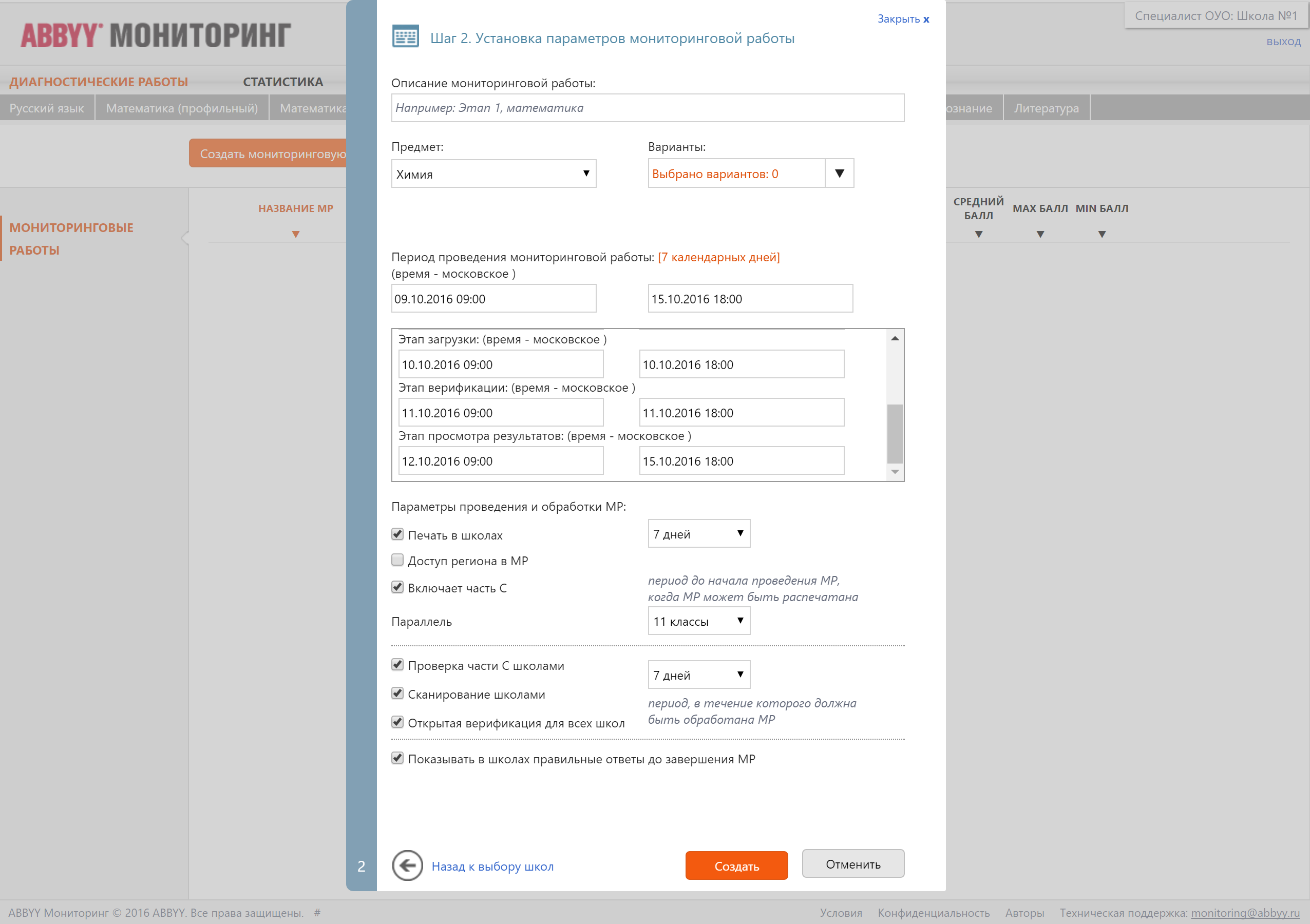1310x924 pixels.
Task: Switch to СТАТИСТИКА menu section
Action: click(x=283, y=82)
